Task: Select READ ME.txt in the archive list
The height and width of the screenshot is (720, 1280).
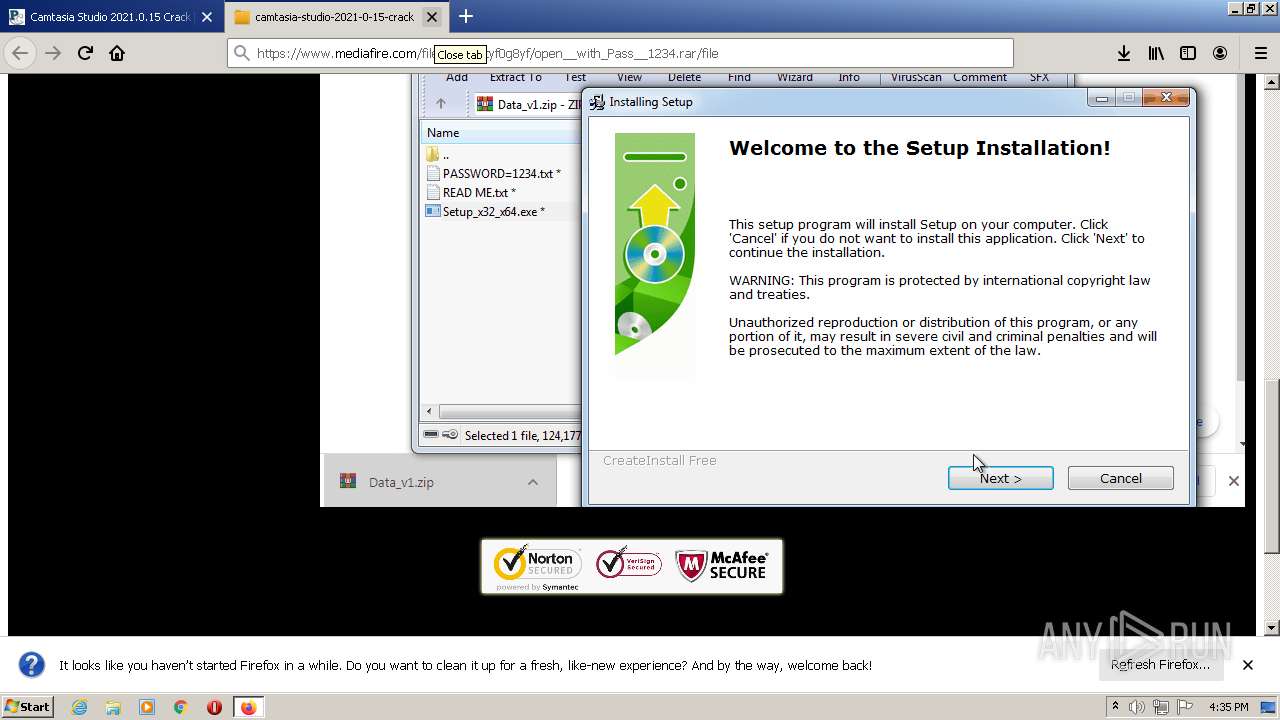Action: coord(471,192)
